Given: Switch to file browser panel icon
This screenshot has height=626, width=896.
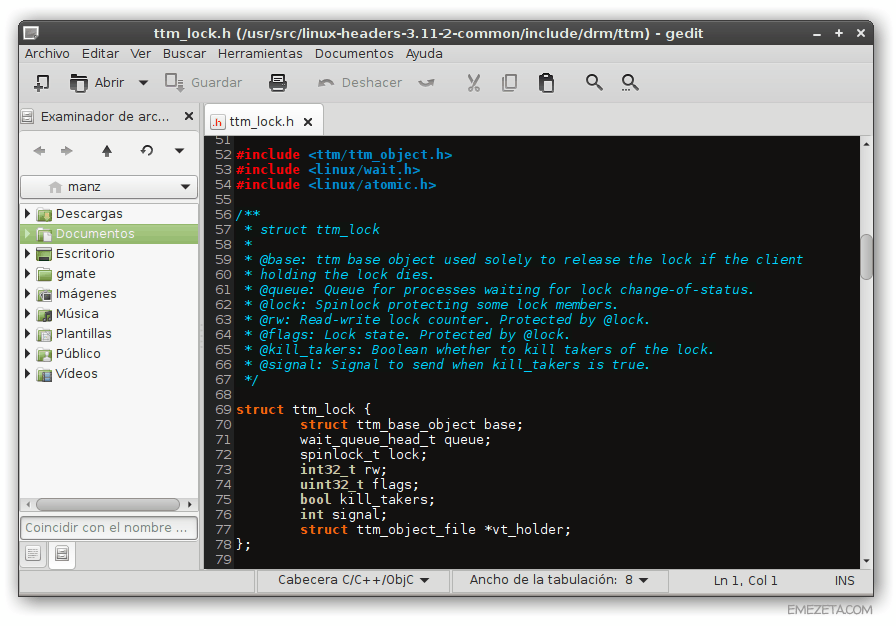Looking at the screenshot, I should coord(62,553).
